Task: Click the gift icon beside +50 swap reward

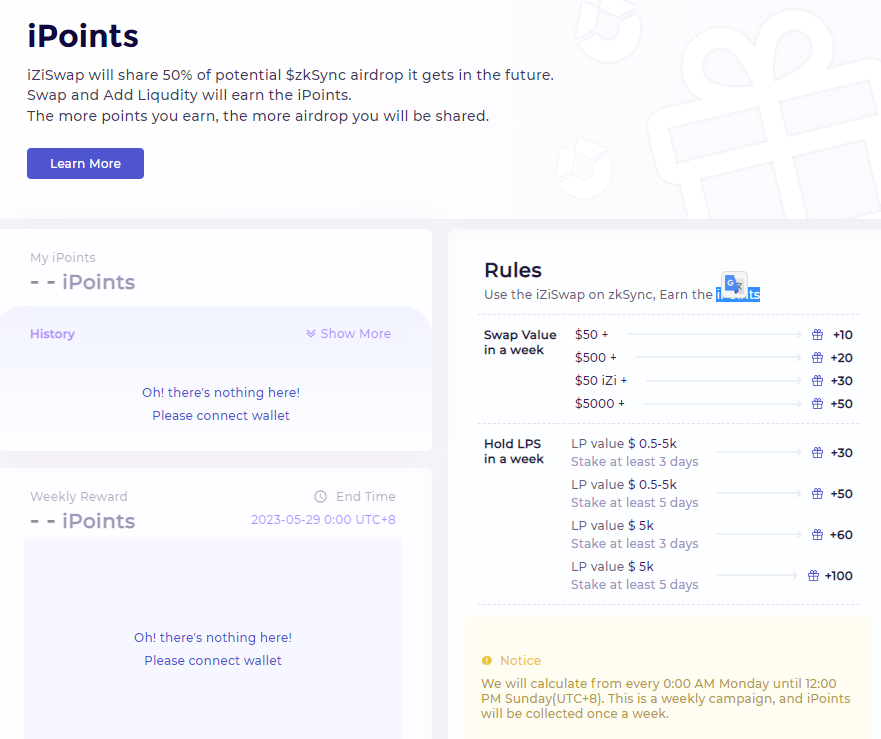Action: 818,404
